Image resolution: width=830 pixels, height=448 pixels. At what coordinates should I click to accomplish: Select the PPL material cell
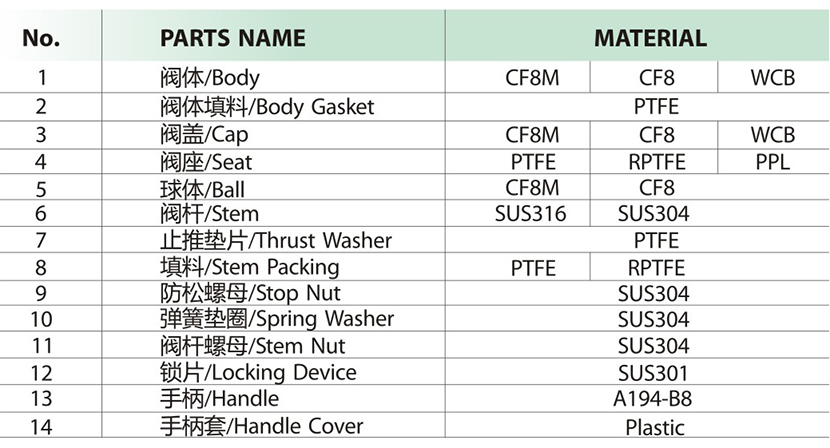(x=772, y=161)
